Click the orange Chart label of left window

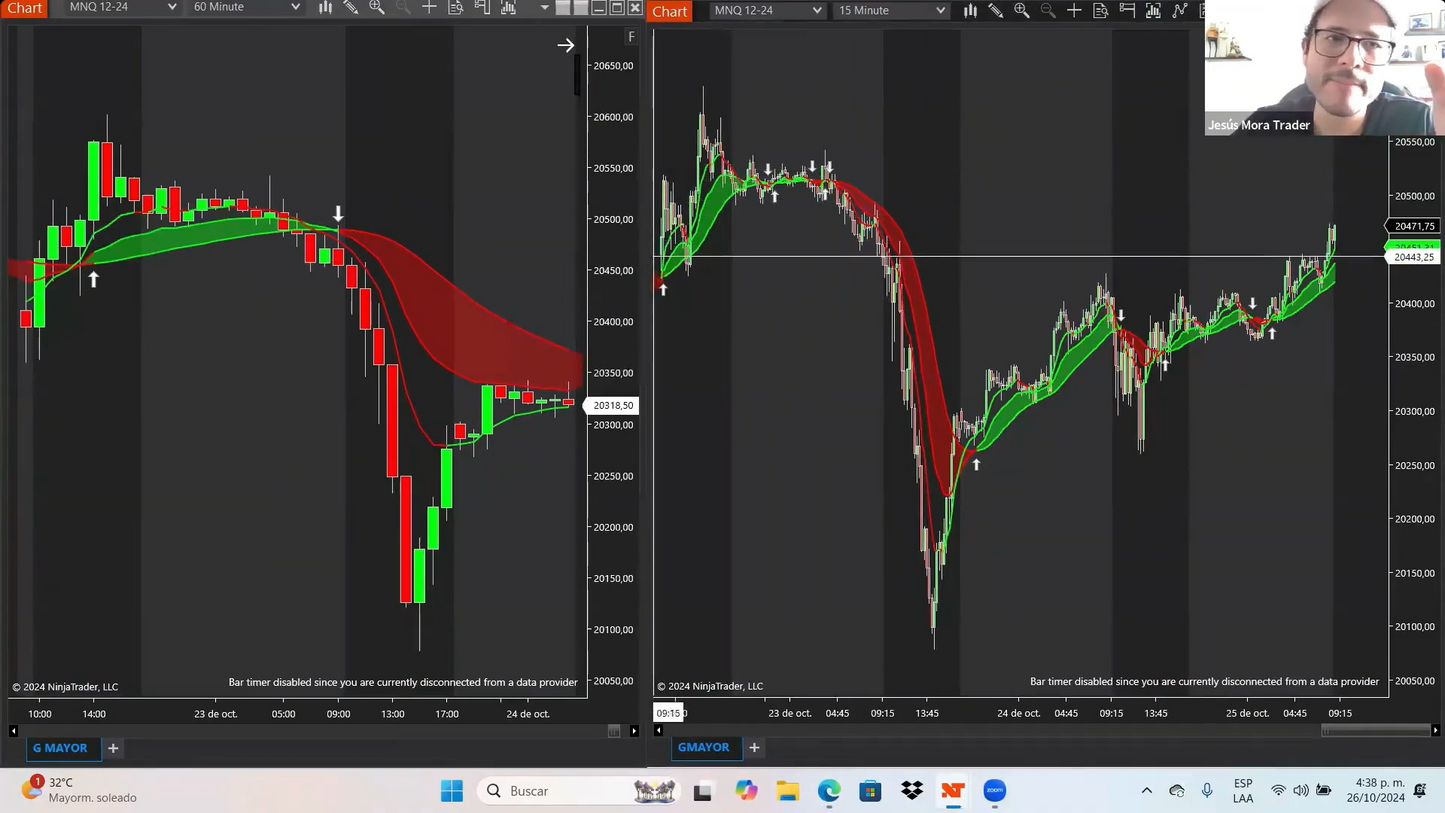pyautogui.click(x=24, y=8)
